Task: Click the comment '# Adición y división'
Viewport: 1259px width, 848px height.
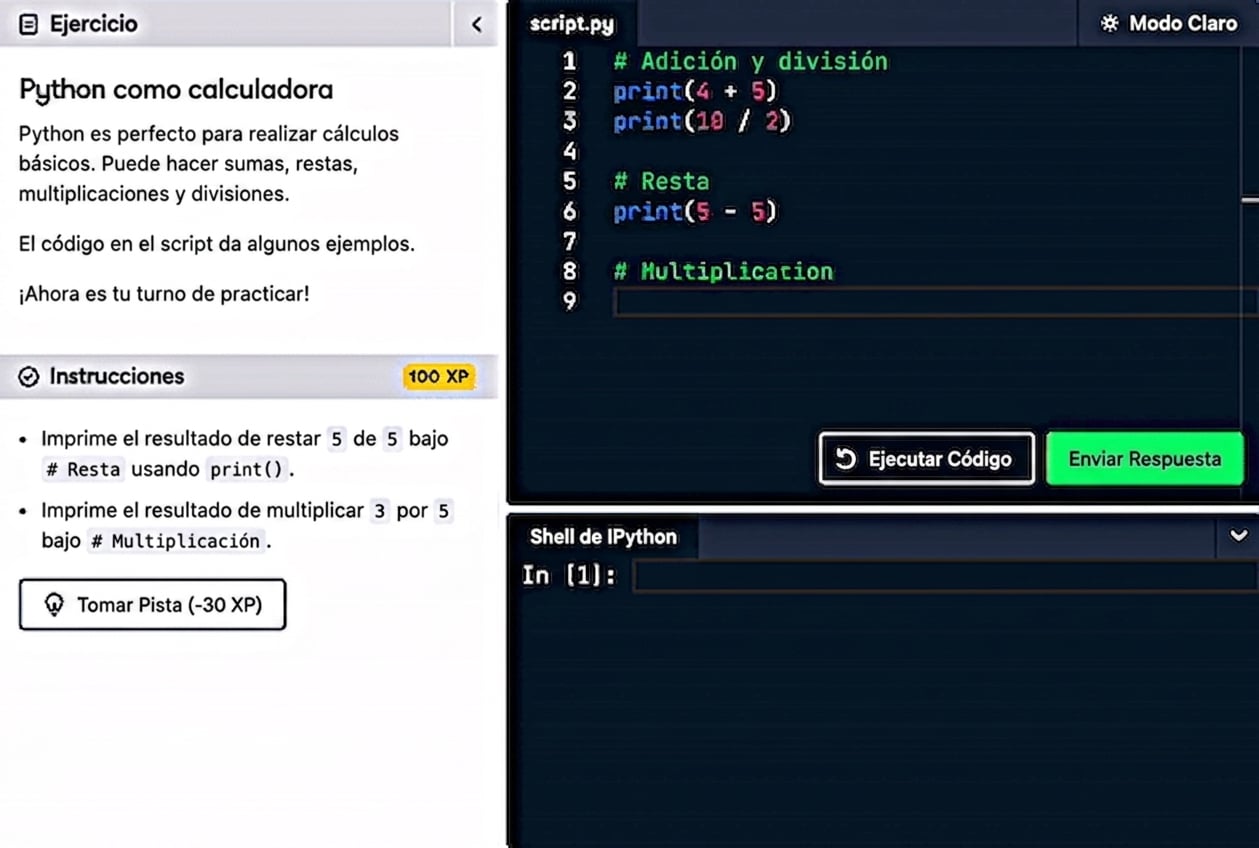Action: pyautogui.click(x=750, y=61)
